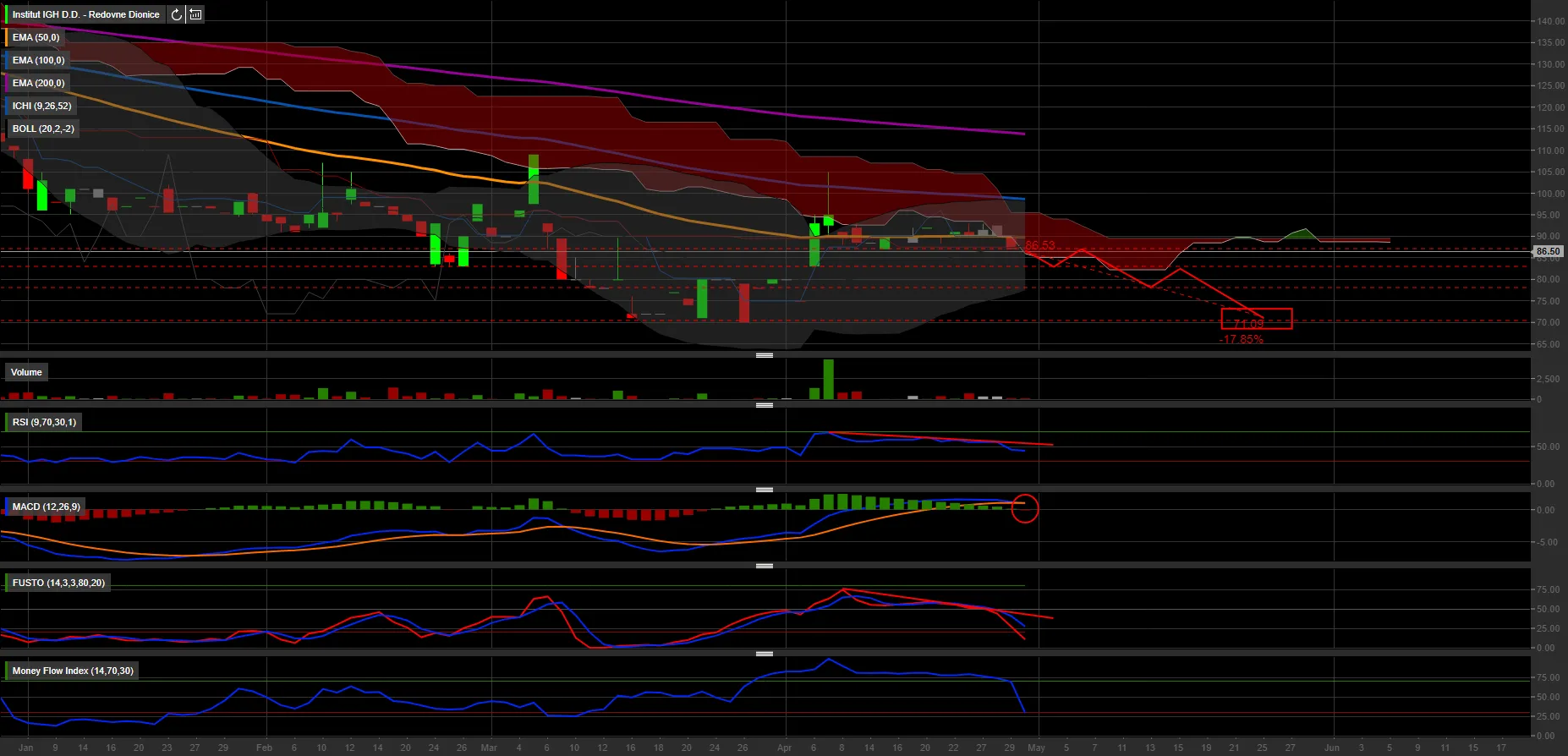Viewport: 1568px width, 756px height.
Task: Click the tallest green volume bar
Action: (x=828, y=379)
